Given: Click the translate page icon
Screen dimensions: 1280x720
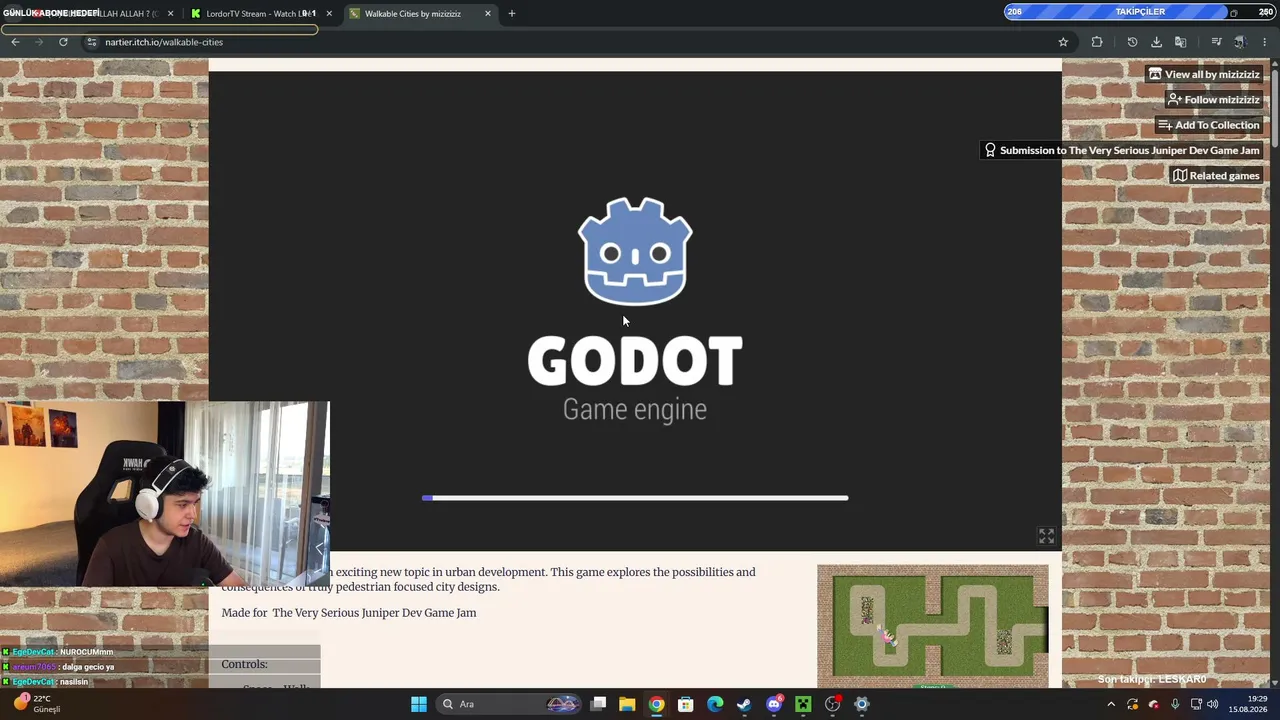Looking at the screenshot, I should [x=1180, y=42].
